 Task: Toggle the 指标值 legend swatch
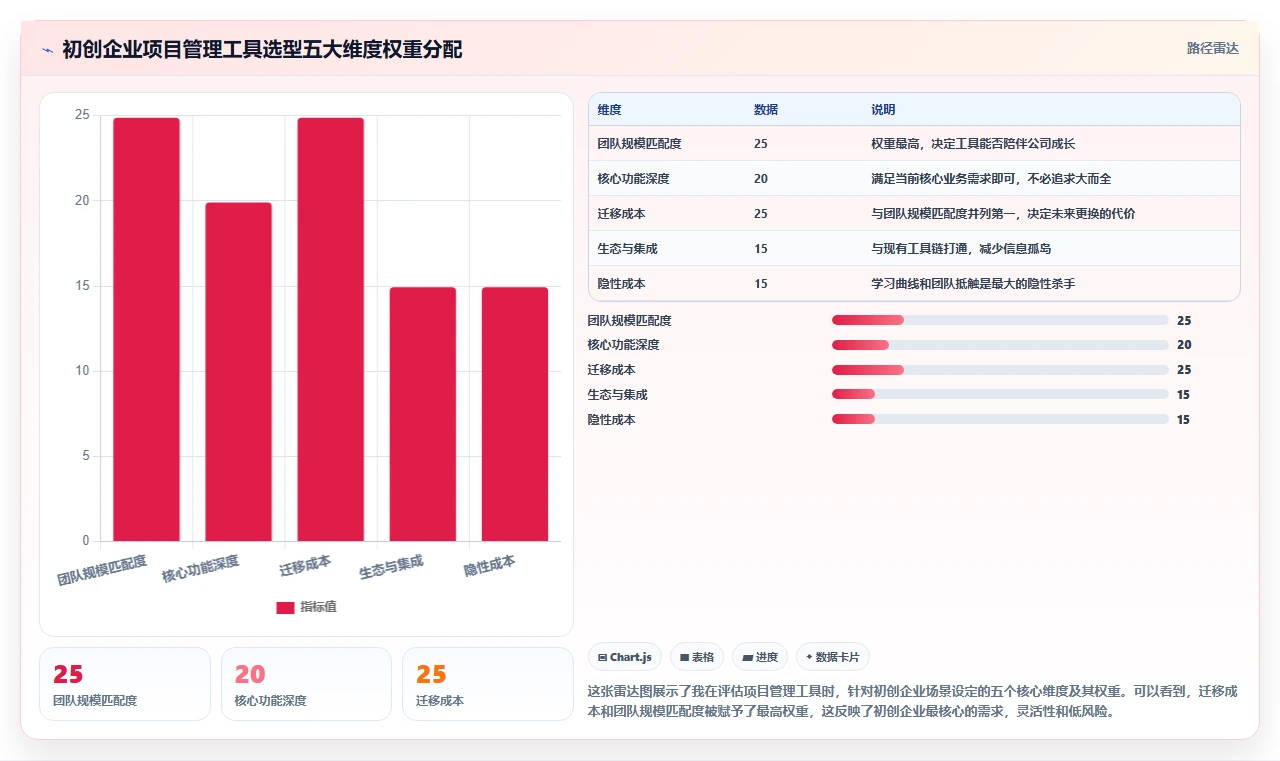click(x=285, y=607)
